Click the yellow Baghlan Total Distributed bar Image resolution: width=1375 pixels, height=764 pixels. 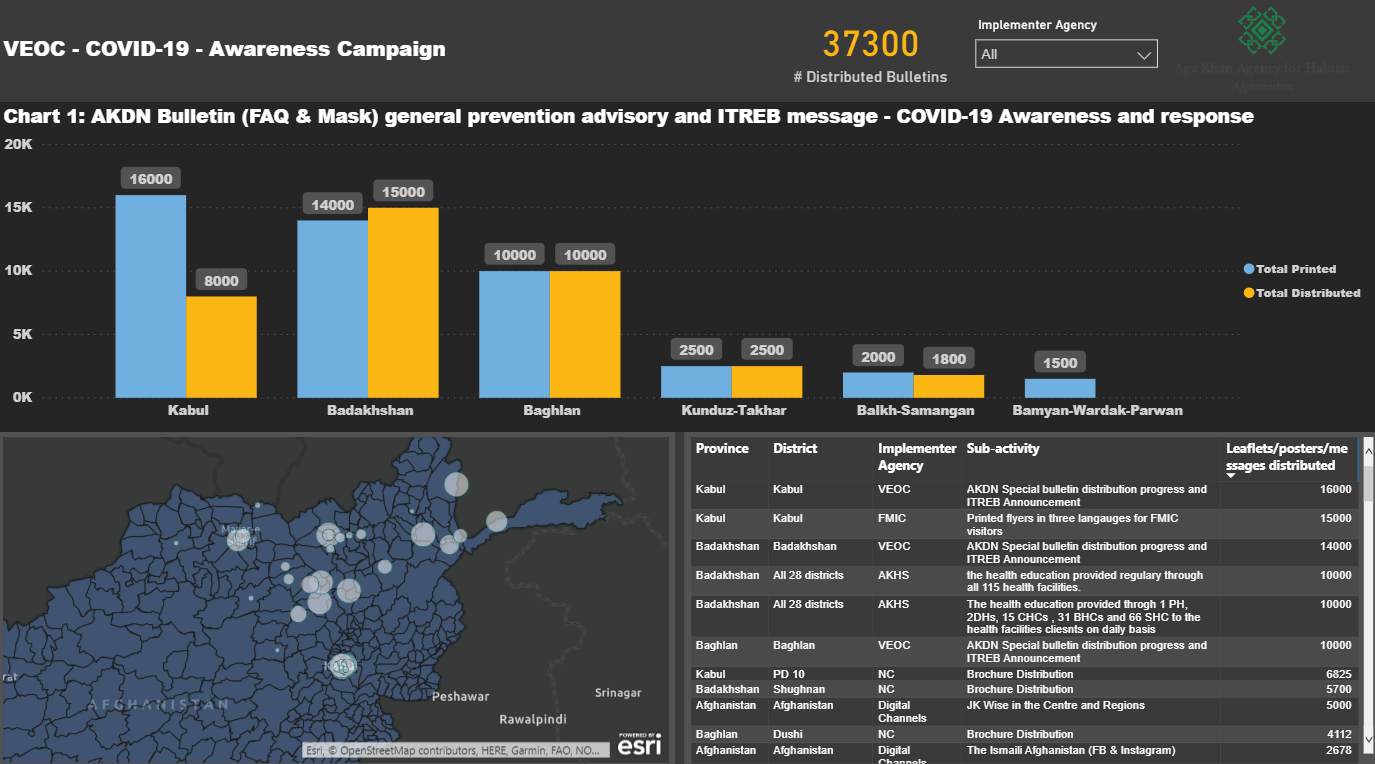pyautogui.click(x=585, y=334)
